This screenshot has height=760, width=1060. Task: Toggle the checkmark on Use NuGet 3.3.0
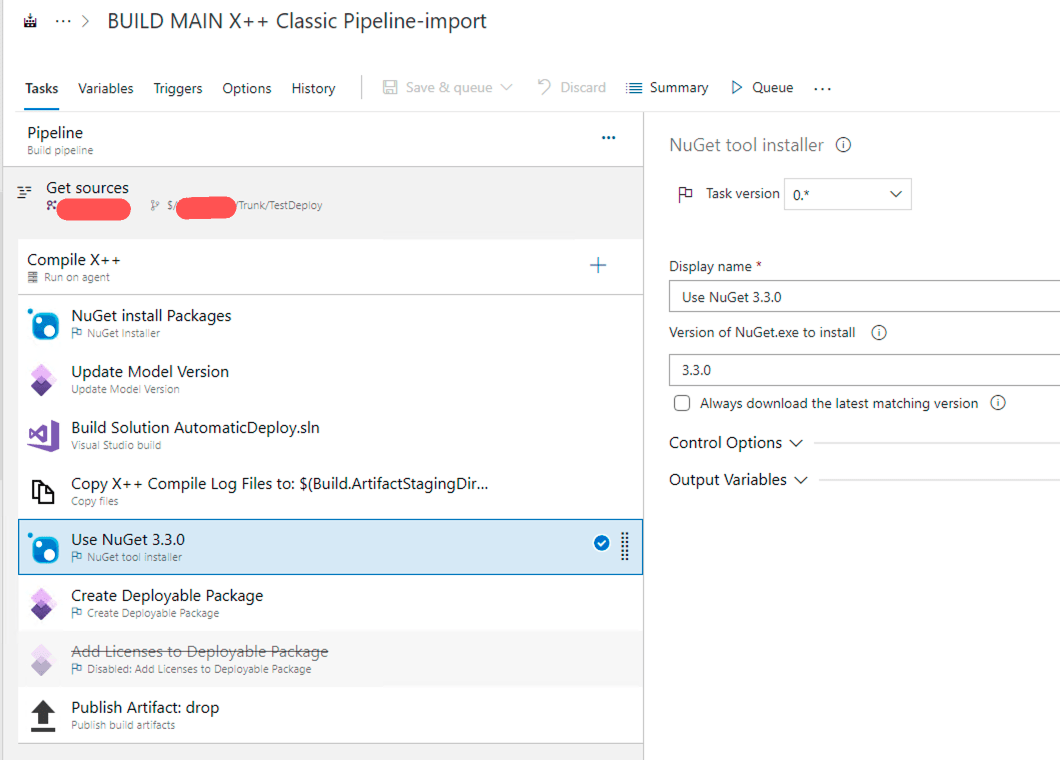(x=601, y=543)
